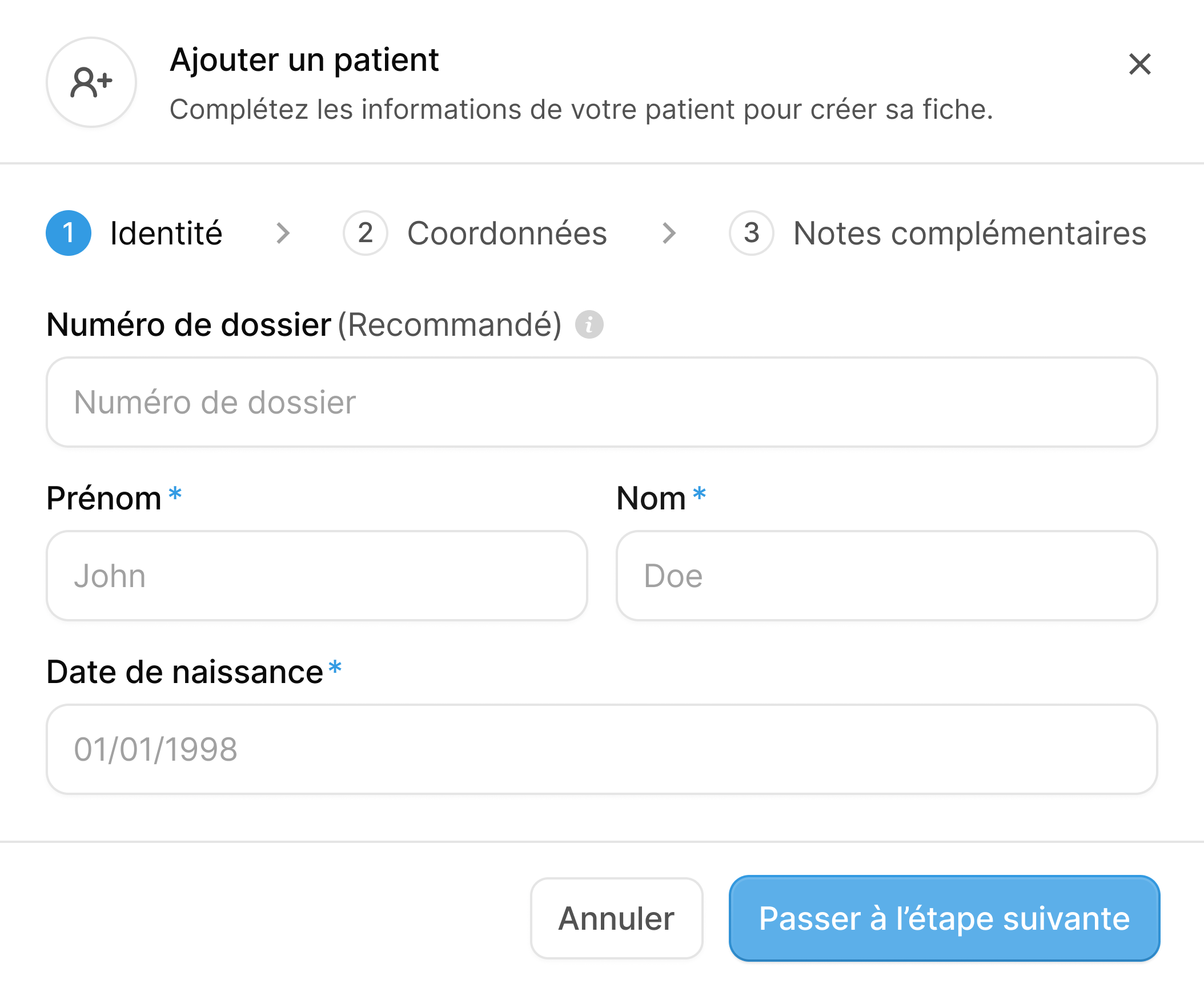Select the step 1 Identité circle icon
This screenshot has width=1204, height=996.
[x=68, y=233]
